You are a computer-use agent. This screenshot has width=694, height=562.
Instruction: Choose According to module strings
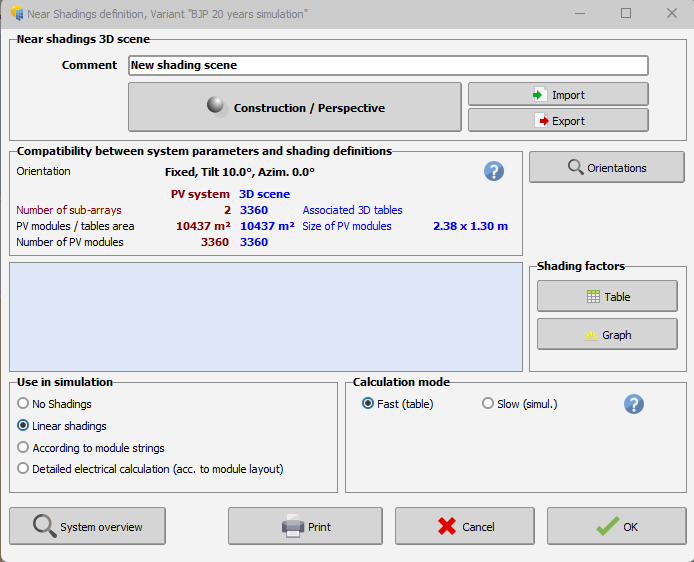pyautogui.click(x=23, y=448)
